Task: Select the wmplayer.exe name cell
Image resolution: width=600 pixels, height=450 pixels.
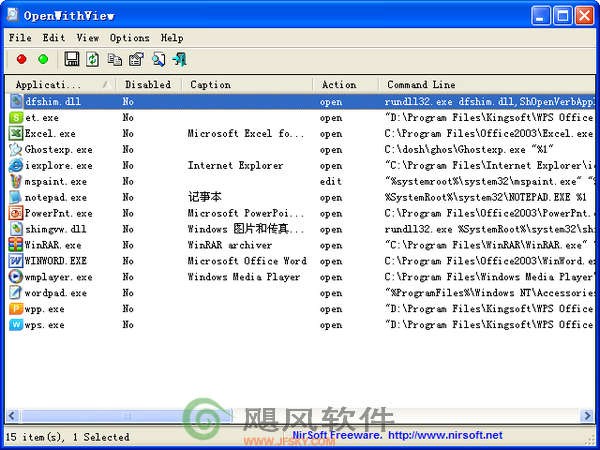Action: click(59, 277)
